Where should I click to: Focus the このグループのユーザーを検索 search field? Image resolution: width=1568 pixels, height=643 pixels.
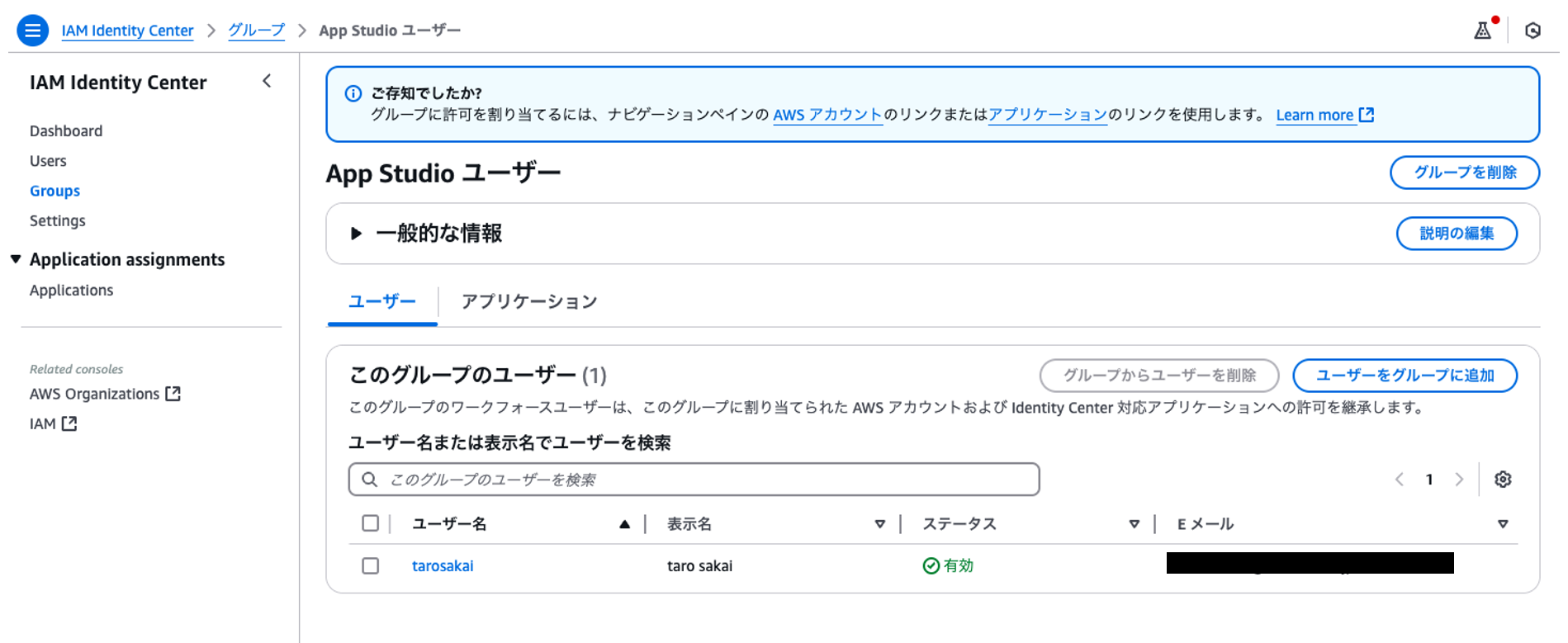click(694, 480)
